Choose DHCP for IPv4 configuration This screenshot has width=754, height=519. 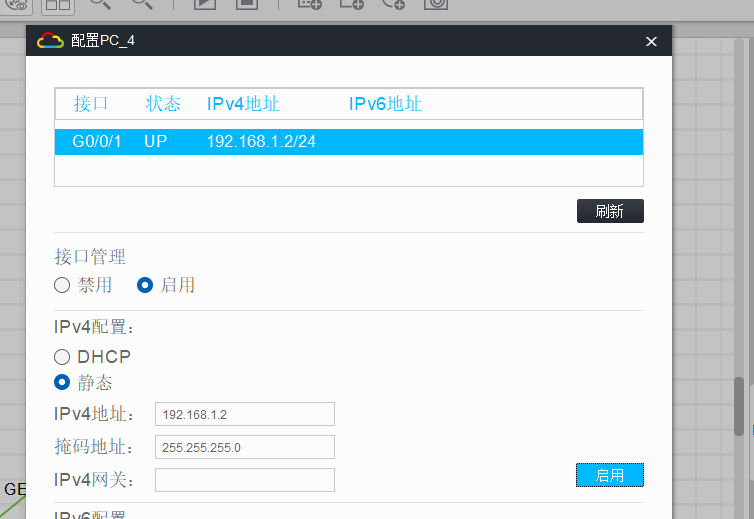point(62,357)
